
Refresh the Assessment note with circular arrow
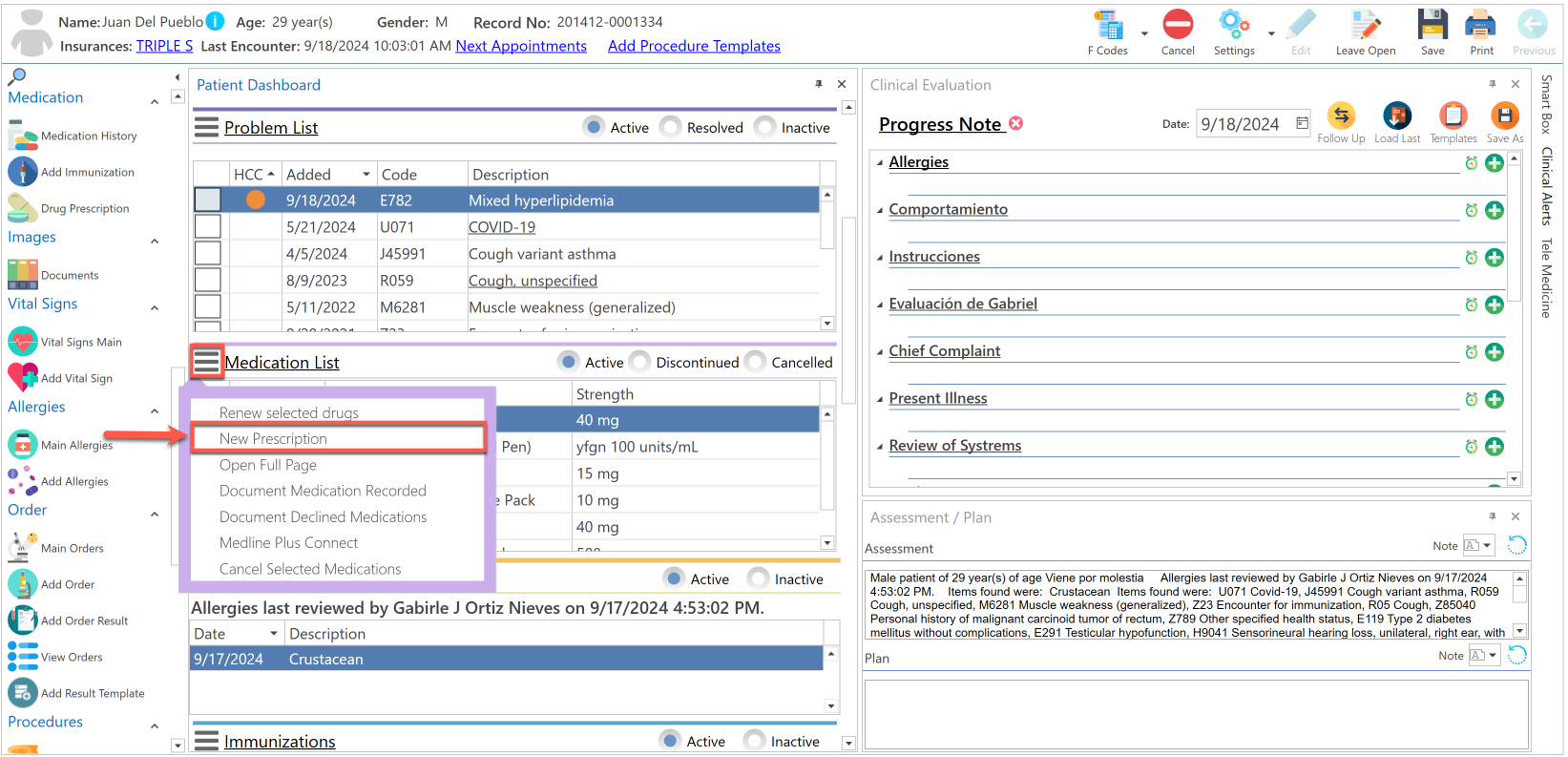(1516, 545)
